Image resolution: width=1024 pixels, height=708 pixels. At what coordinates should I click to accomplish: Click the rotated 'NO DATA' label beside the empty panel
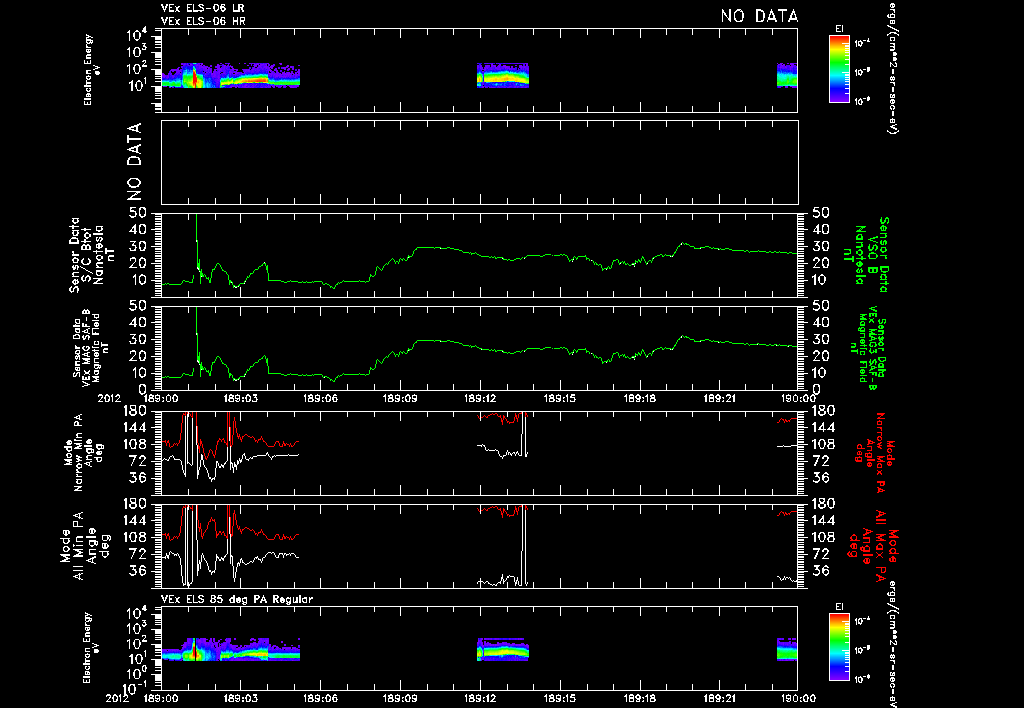134,161
